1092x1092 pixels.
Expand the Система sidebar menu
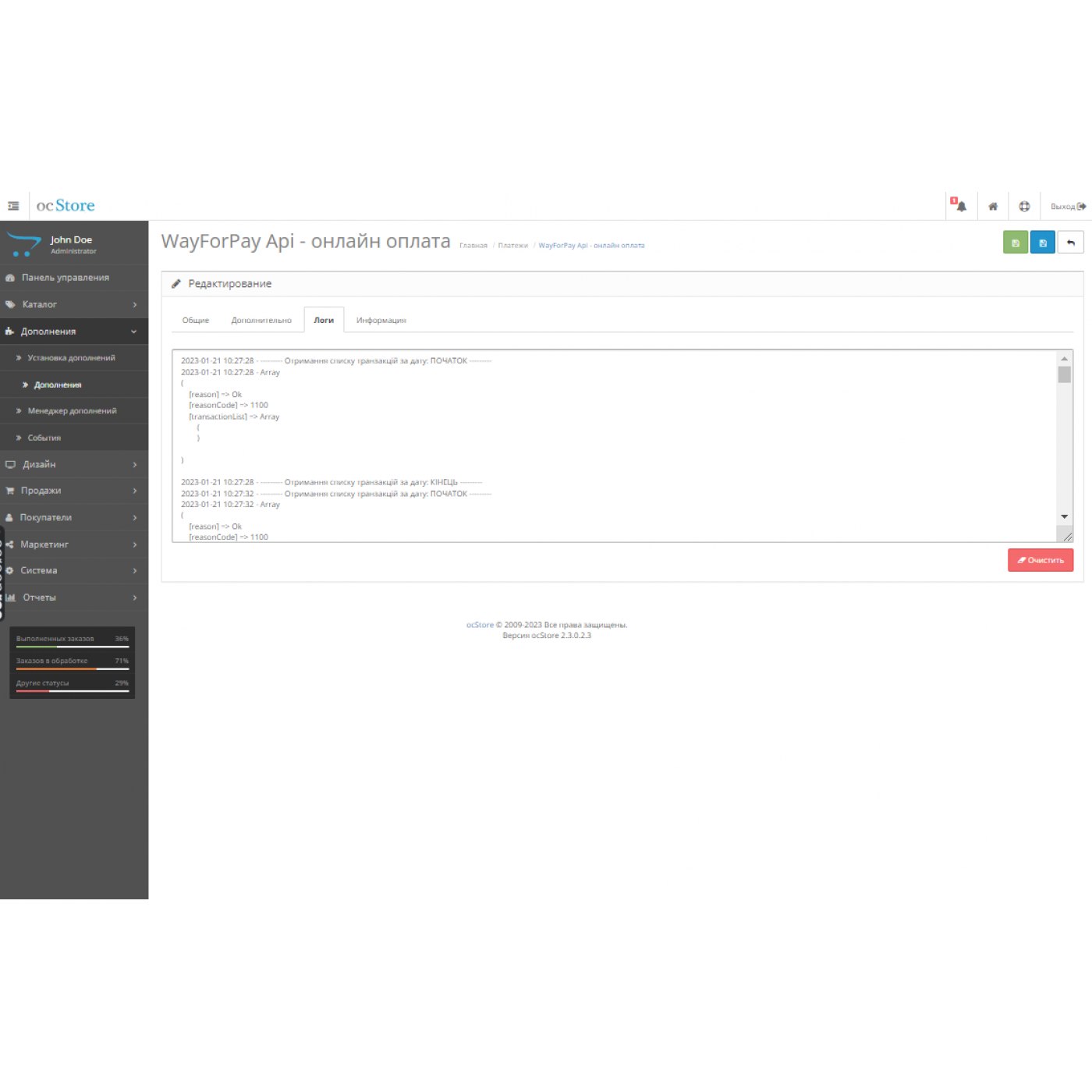click(x=74, y=571)
